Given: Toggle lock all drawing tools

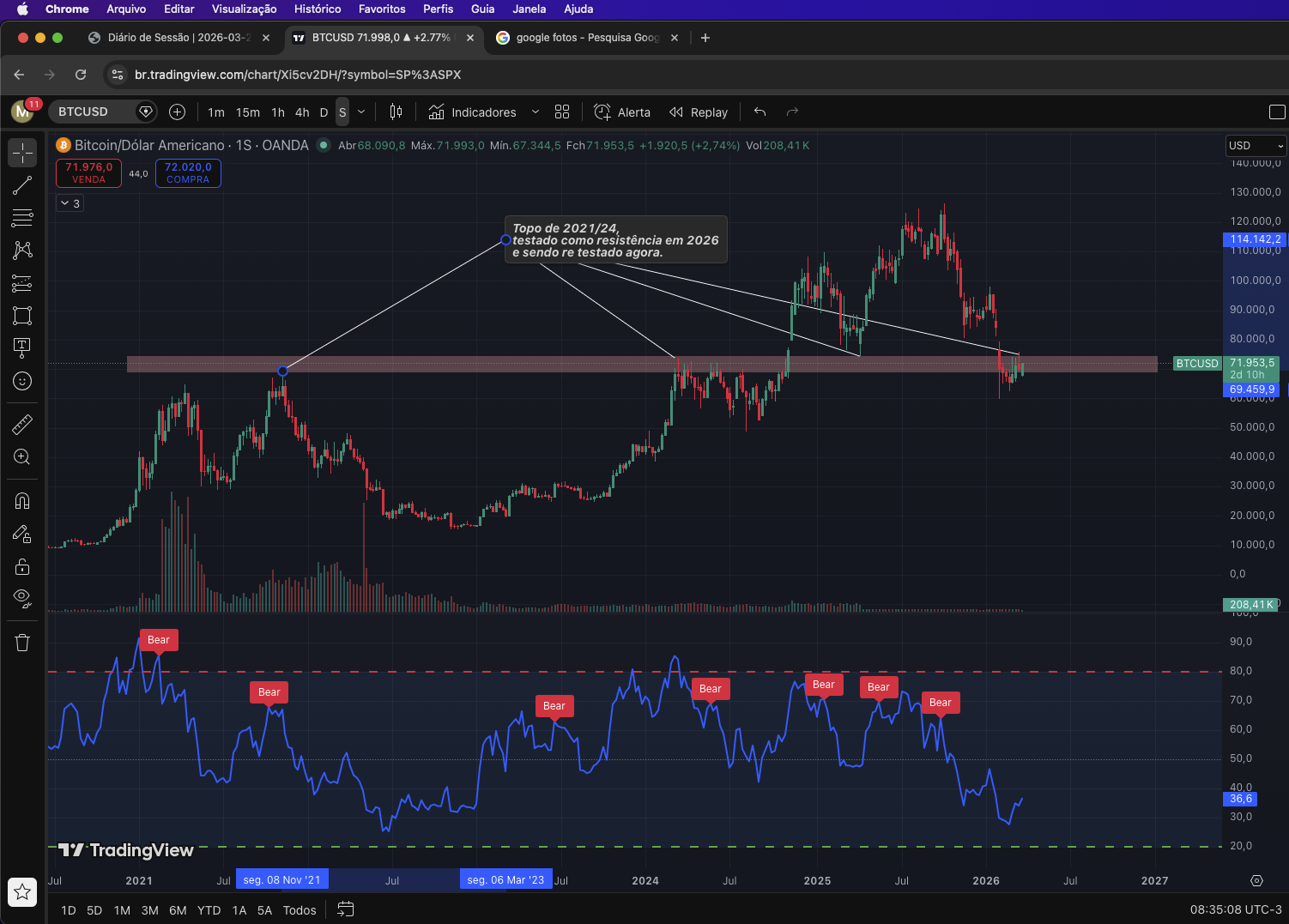Looking at the screenshot, I should 22,566.
